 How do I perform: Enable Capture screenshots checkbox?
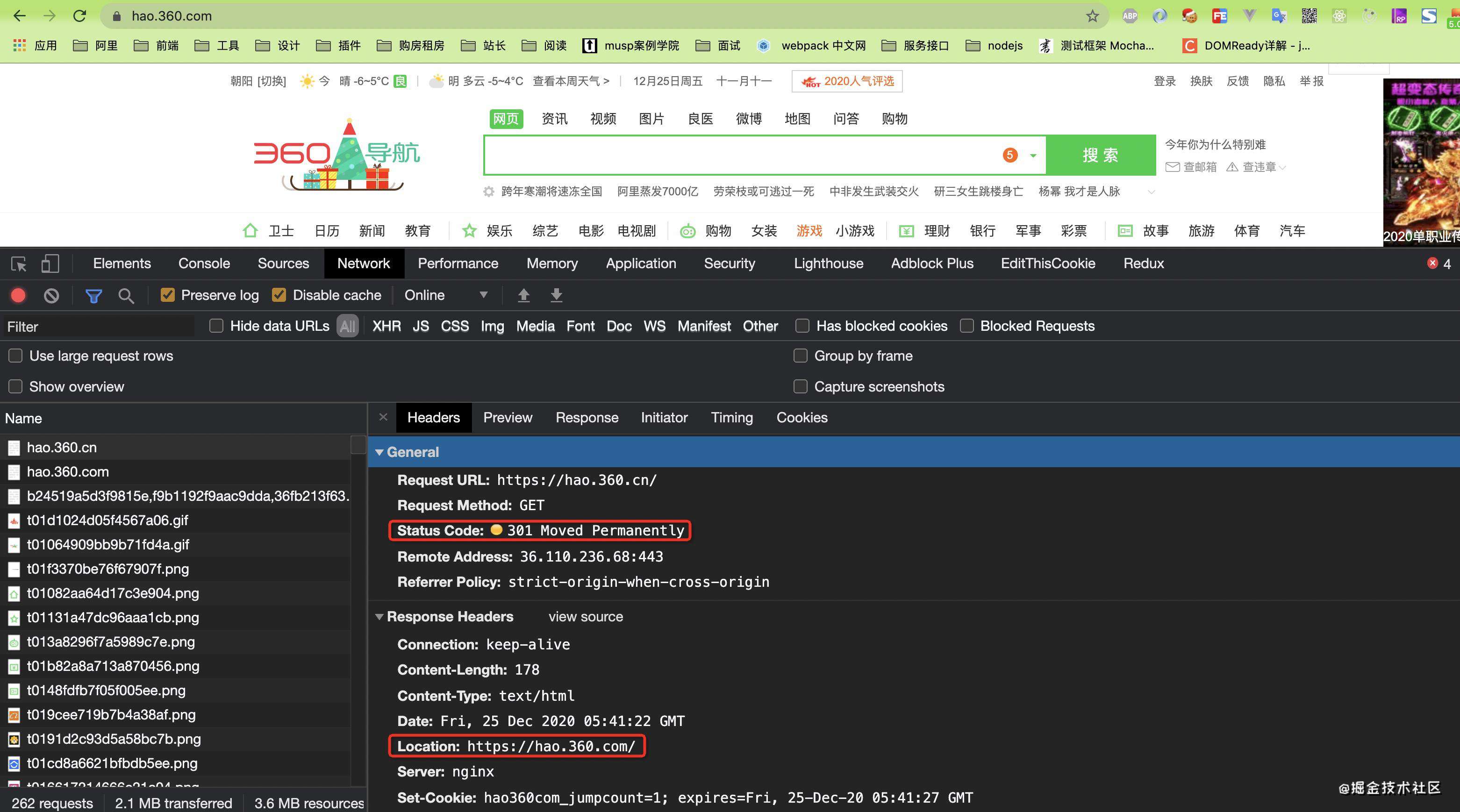pyautogui.click(x=800, y=386)
